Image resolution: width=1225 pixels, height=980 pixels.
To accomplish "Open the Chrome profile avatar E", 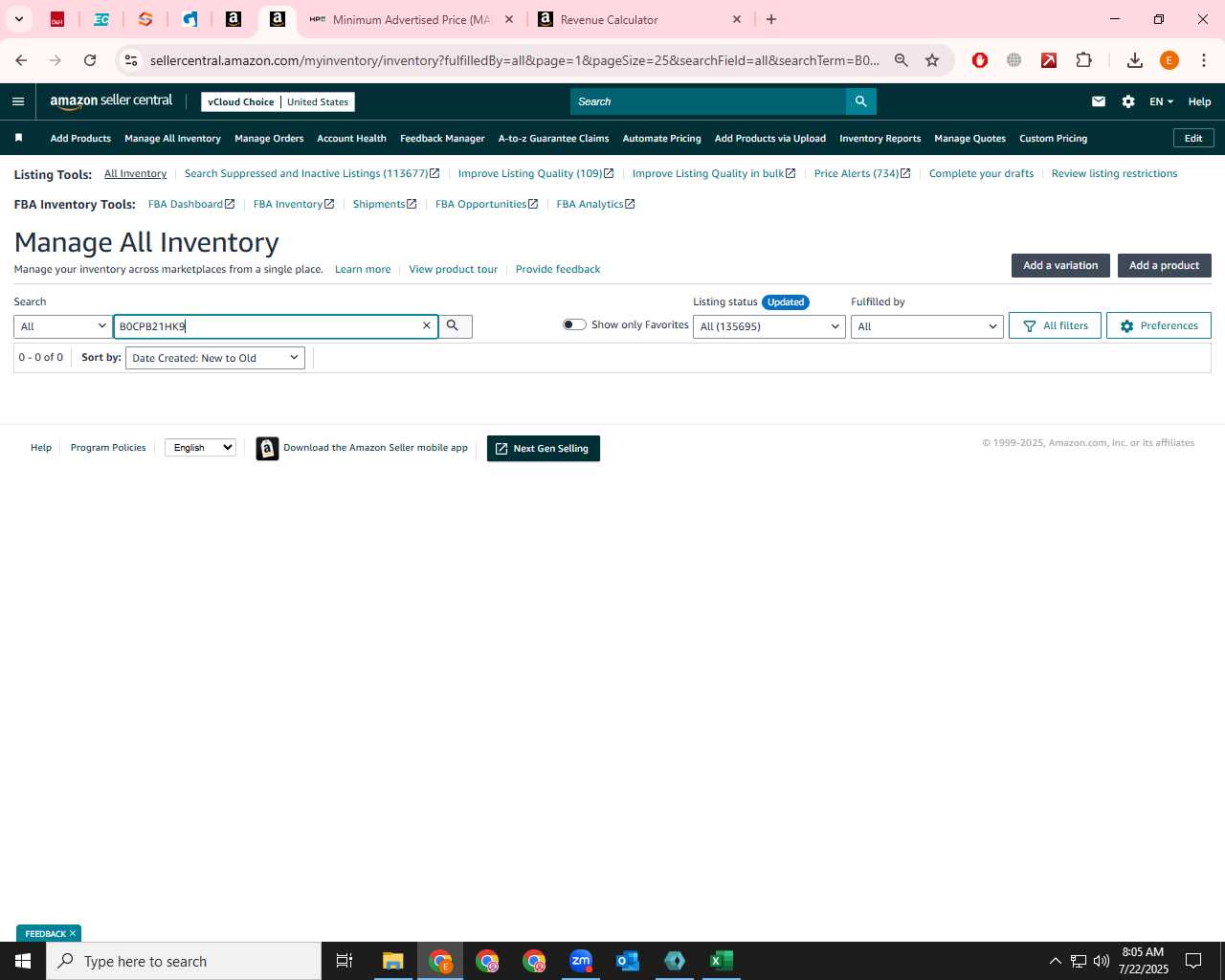I will (1169, 60).
